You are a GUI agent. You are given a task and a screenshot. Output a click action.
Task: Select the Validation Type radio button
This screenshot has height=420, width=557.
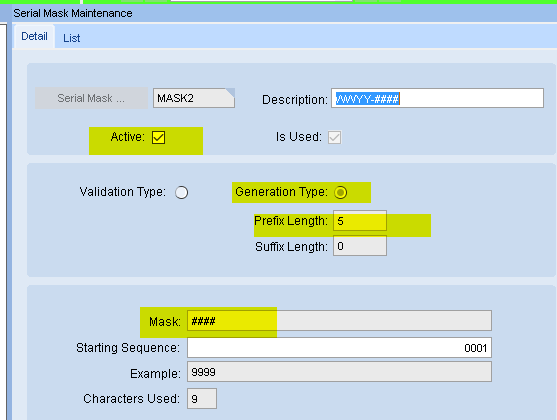(x=182, y=192)
